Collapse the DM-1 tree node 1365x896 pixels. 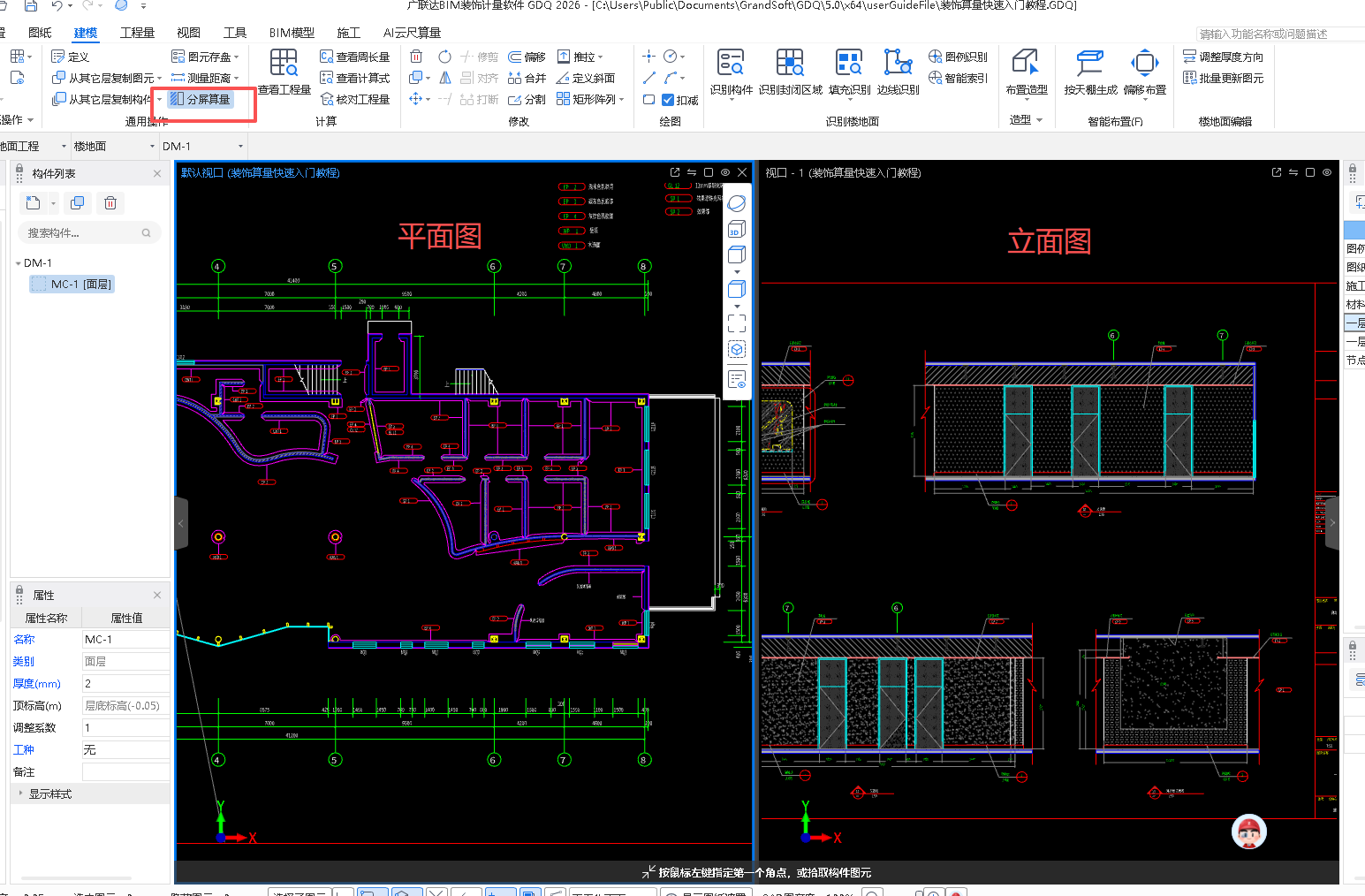(x=19, y=263)
